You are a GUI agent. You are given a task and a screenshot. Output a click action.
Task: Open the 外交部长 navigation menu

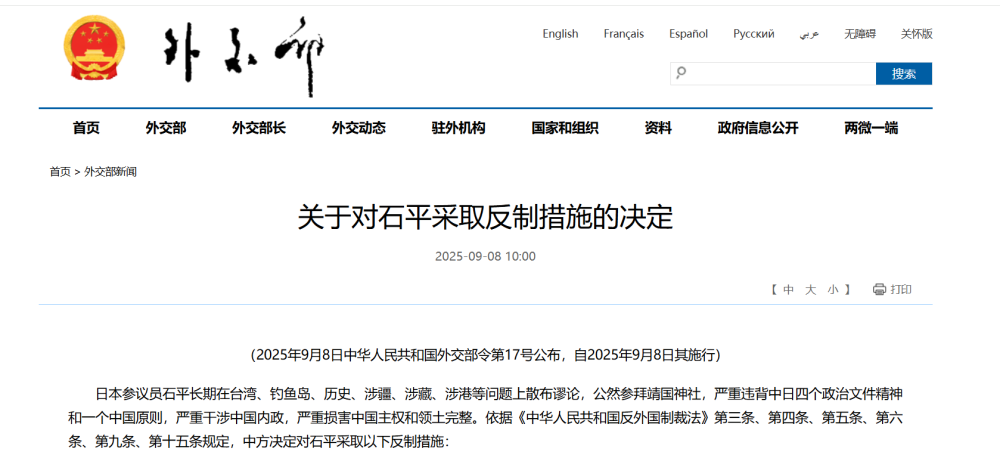(259, 128)
